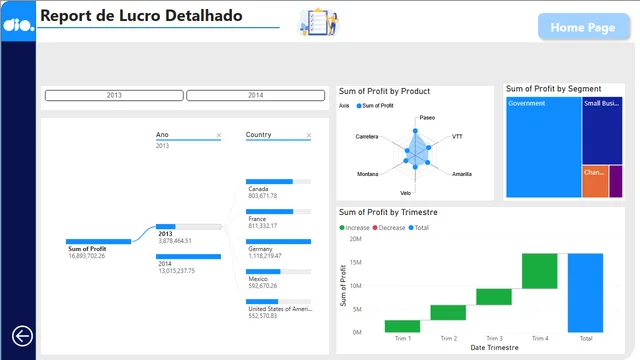Click the Sum of Profit radar legend item
The width and height of the screenshot is (640, 360).
click(375, 106)
